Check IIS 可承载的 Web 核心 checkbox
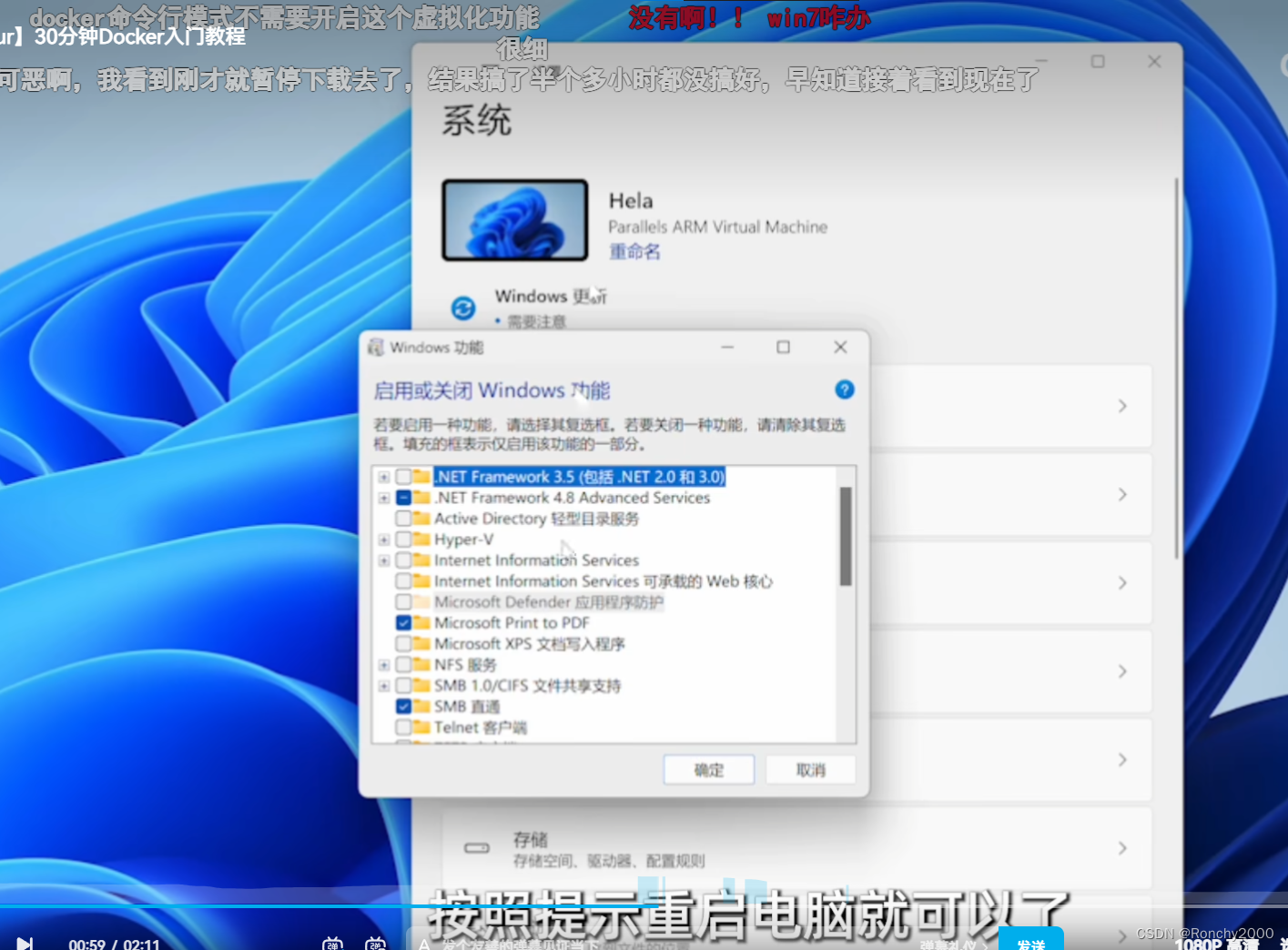 pos(403,581)
